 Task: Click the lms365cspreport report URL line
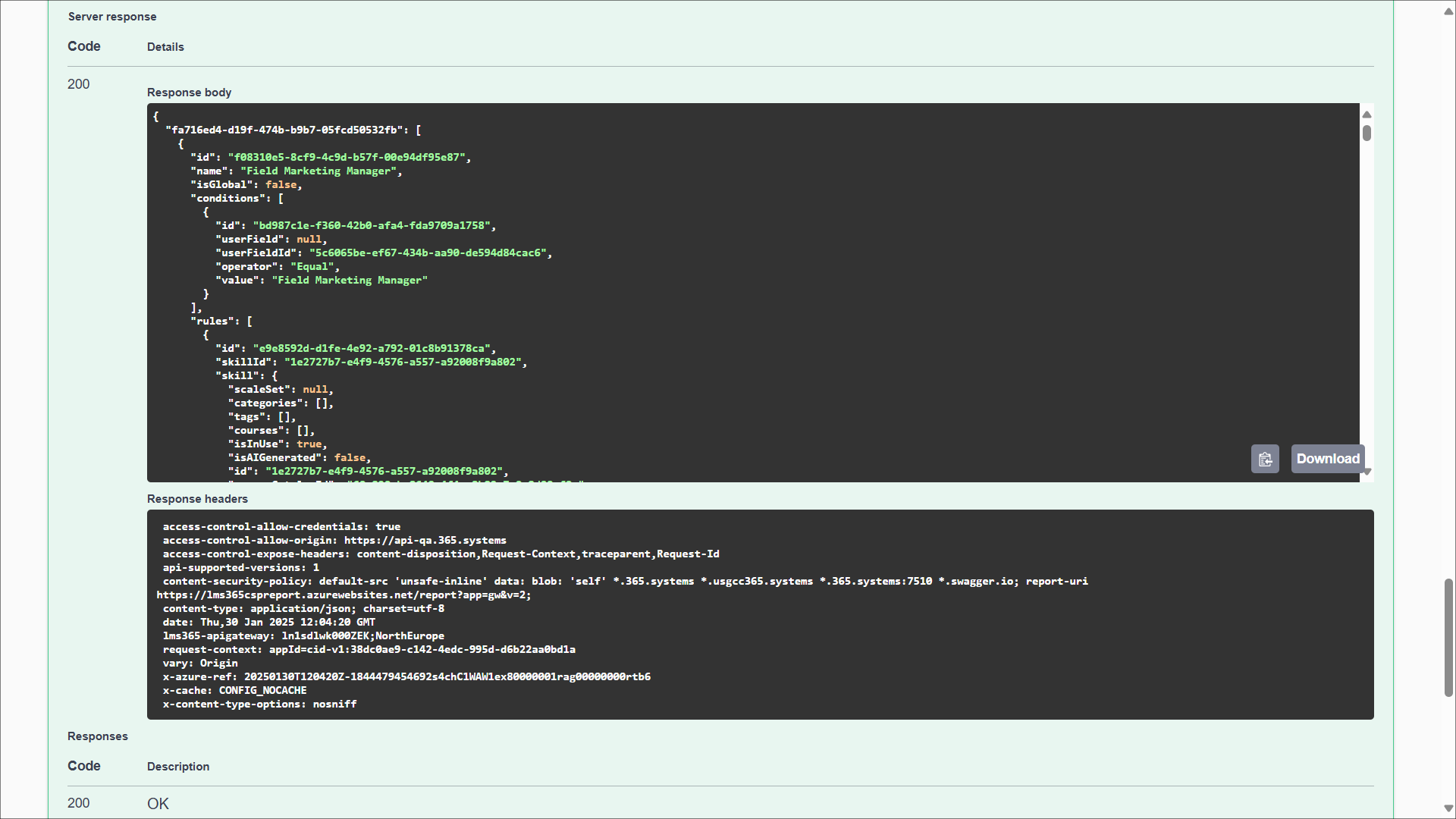click(344, 595)
